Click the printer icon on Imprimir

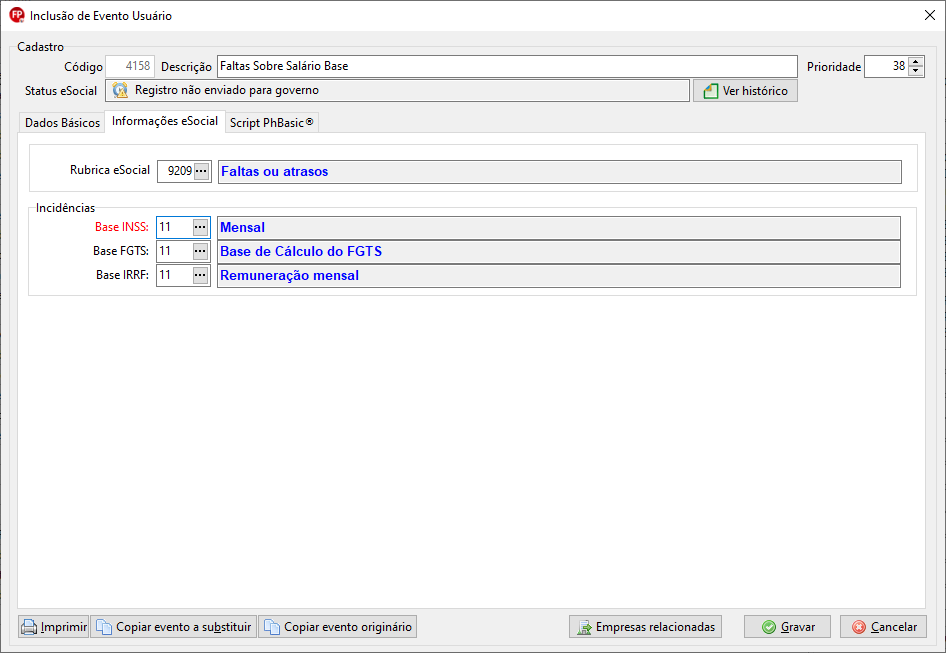tap(29, 627)
